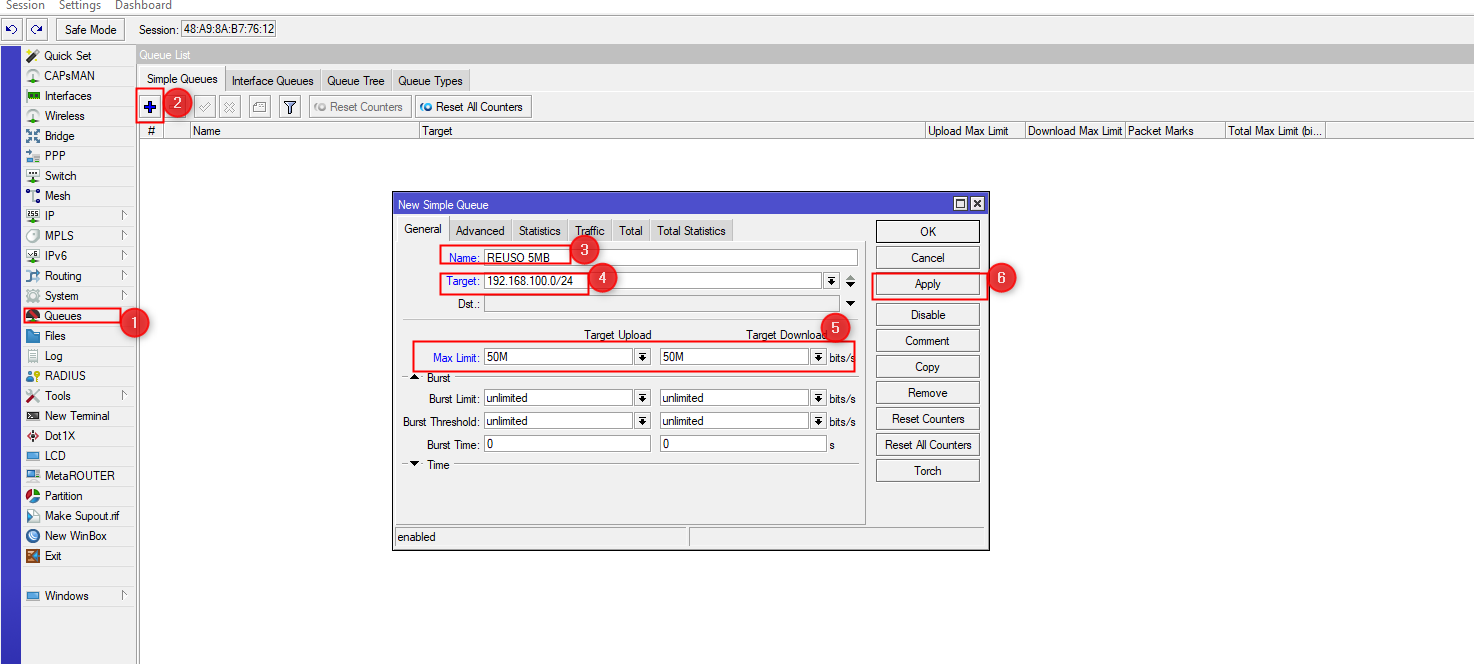
Task: Open Wireless from the sidebar
Action: (x=64, y=116)
